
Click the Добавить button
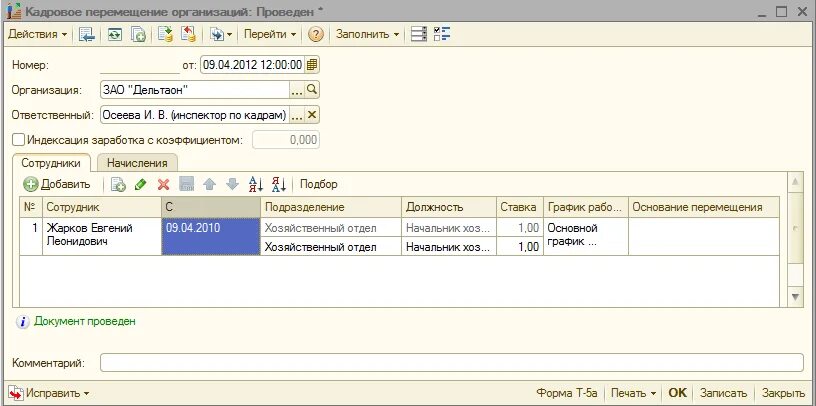[x=57, y=184]
